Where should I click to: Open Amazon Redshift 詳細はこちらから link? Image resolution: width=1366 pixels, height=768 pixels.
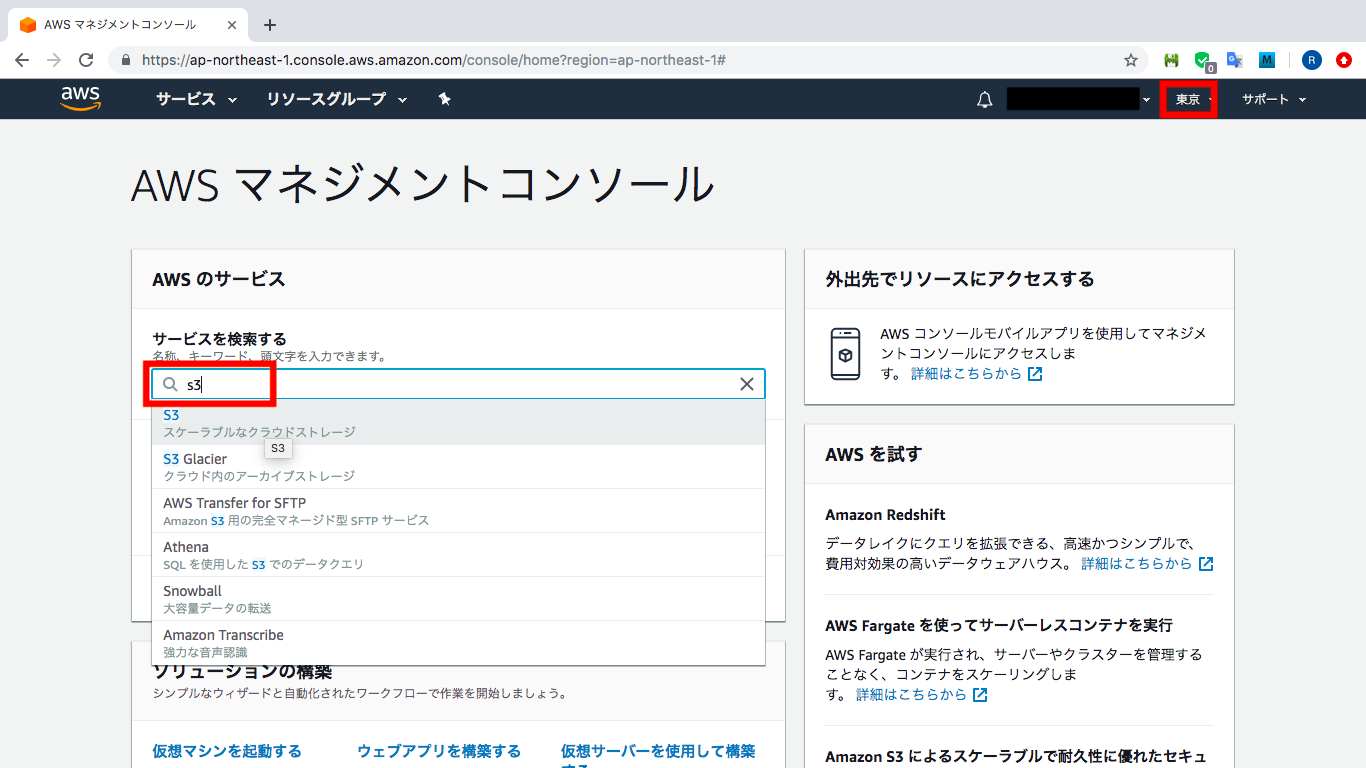point(1147,563)
